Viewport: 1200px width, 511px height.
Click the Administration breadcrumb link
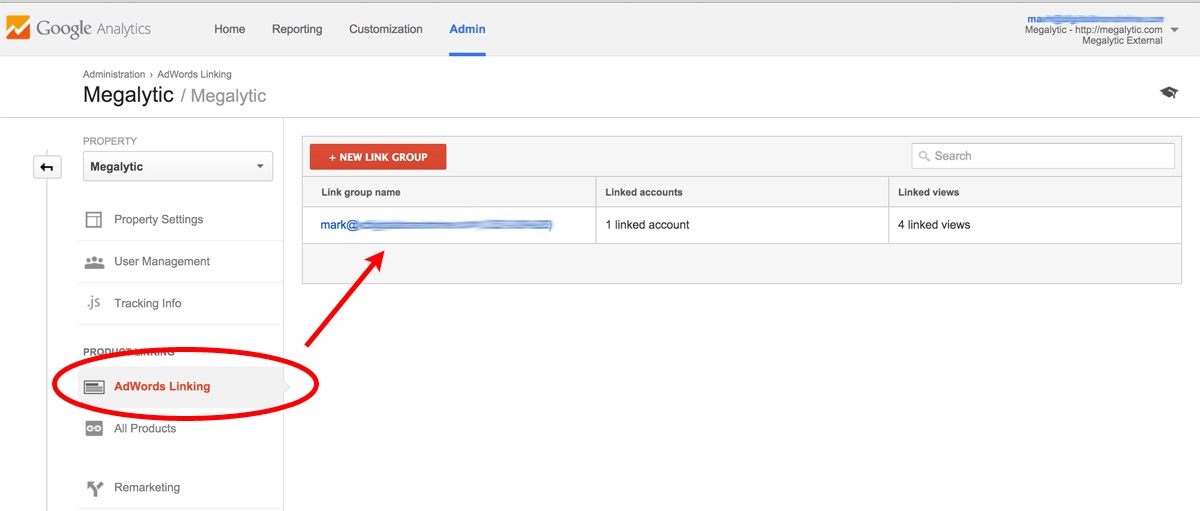pos(114,74)
